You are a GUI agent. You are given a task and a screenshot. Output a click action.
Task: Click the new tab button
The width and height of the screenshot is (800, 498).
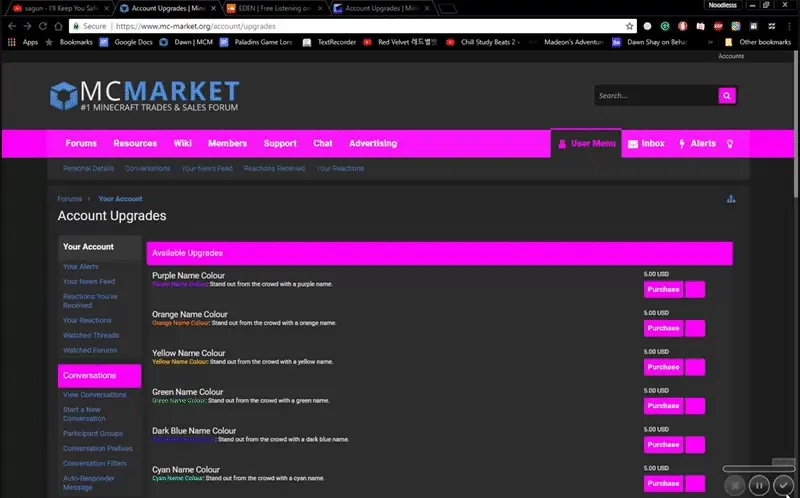[x=447, y=9]
